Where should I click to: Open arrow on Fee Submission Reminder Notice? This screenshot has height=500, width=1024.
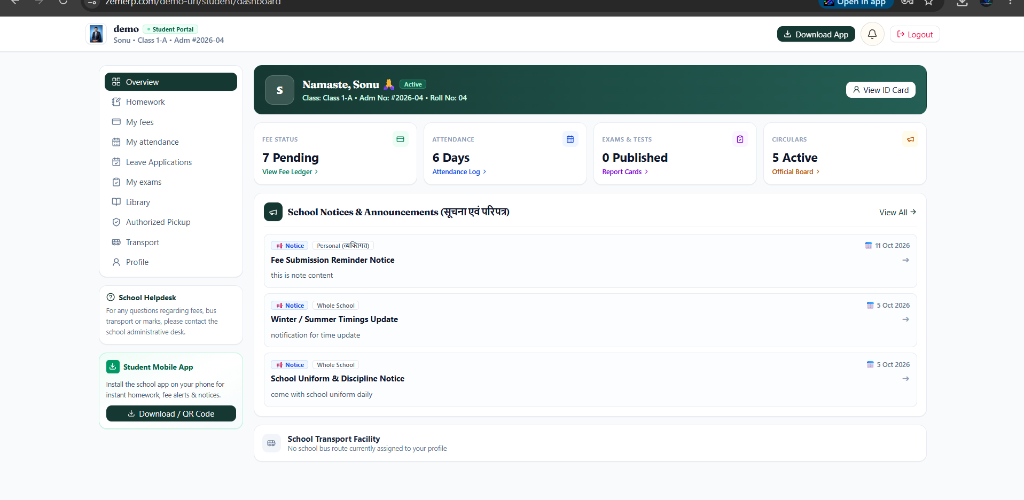click(905, 260)
